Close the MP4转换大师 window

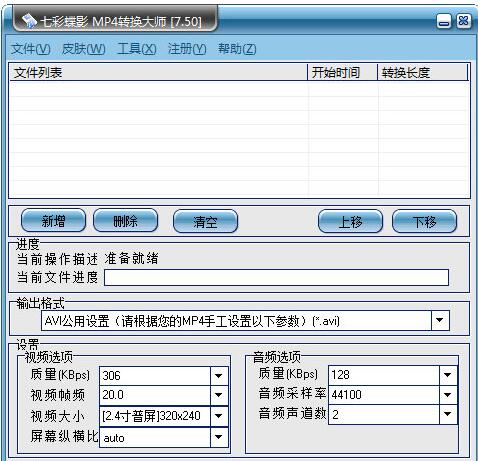coord(464,21)
